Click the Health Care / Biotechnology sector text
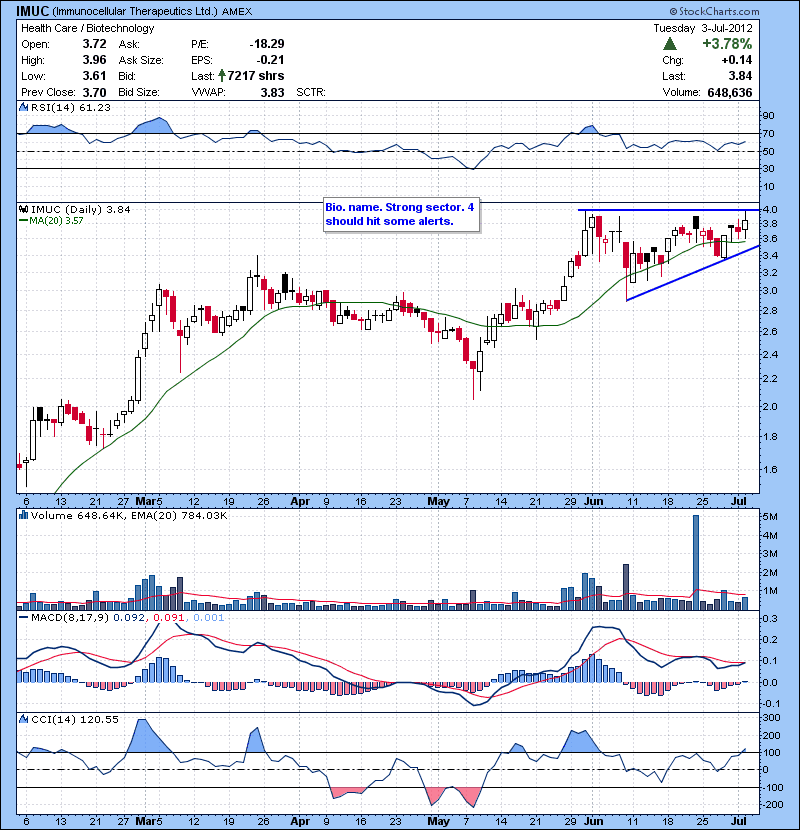The height and width of the screenshot is (830, 800). (87, 28)
